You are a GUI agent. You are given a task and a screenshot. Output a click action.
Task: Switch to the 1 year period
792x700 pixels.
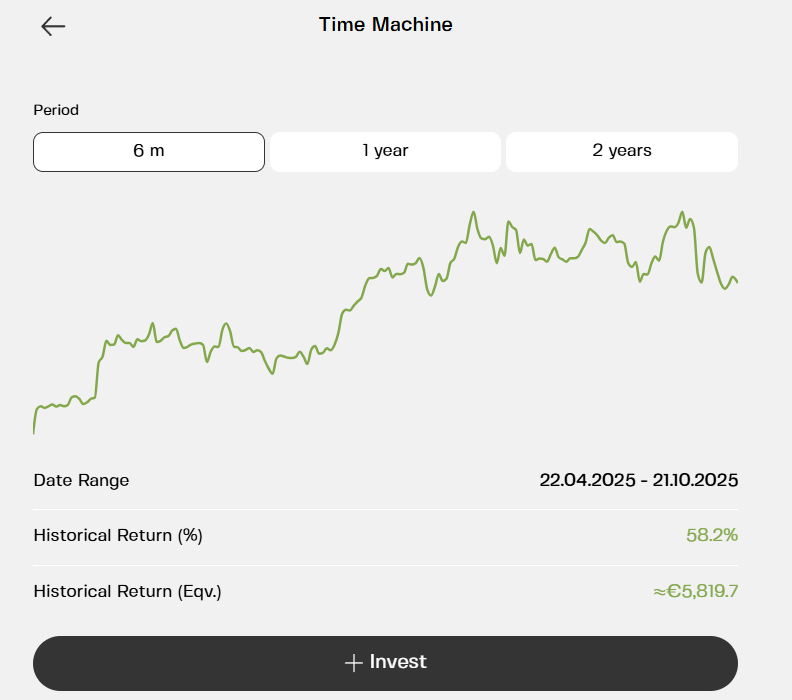(385, 151)
